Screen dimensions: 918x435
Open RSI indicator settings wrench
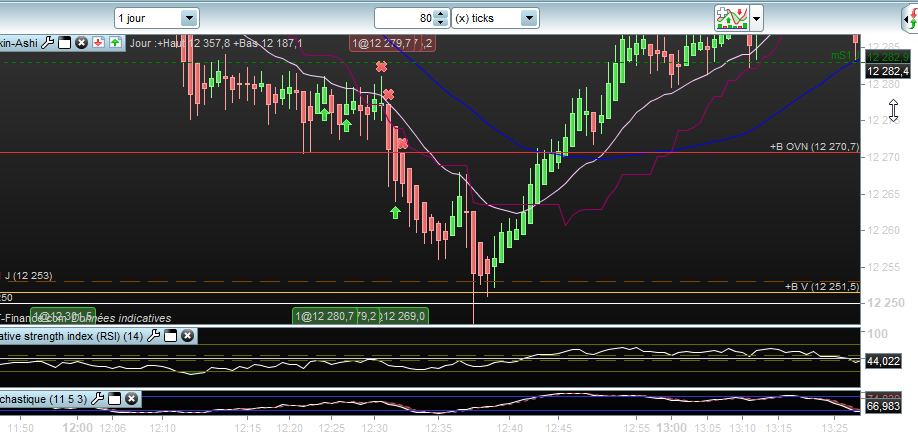pyautogui.click(x=153, y=335)
